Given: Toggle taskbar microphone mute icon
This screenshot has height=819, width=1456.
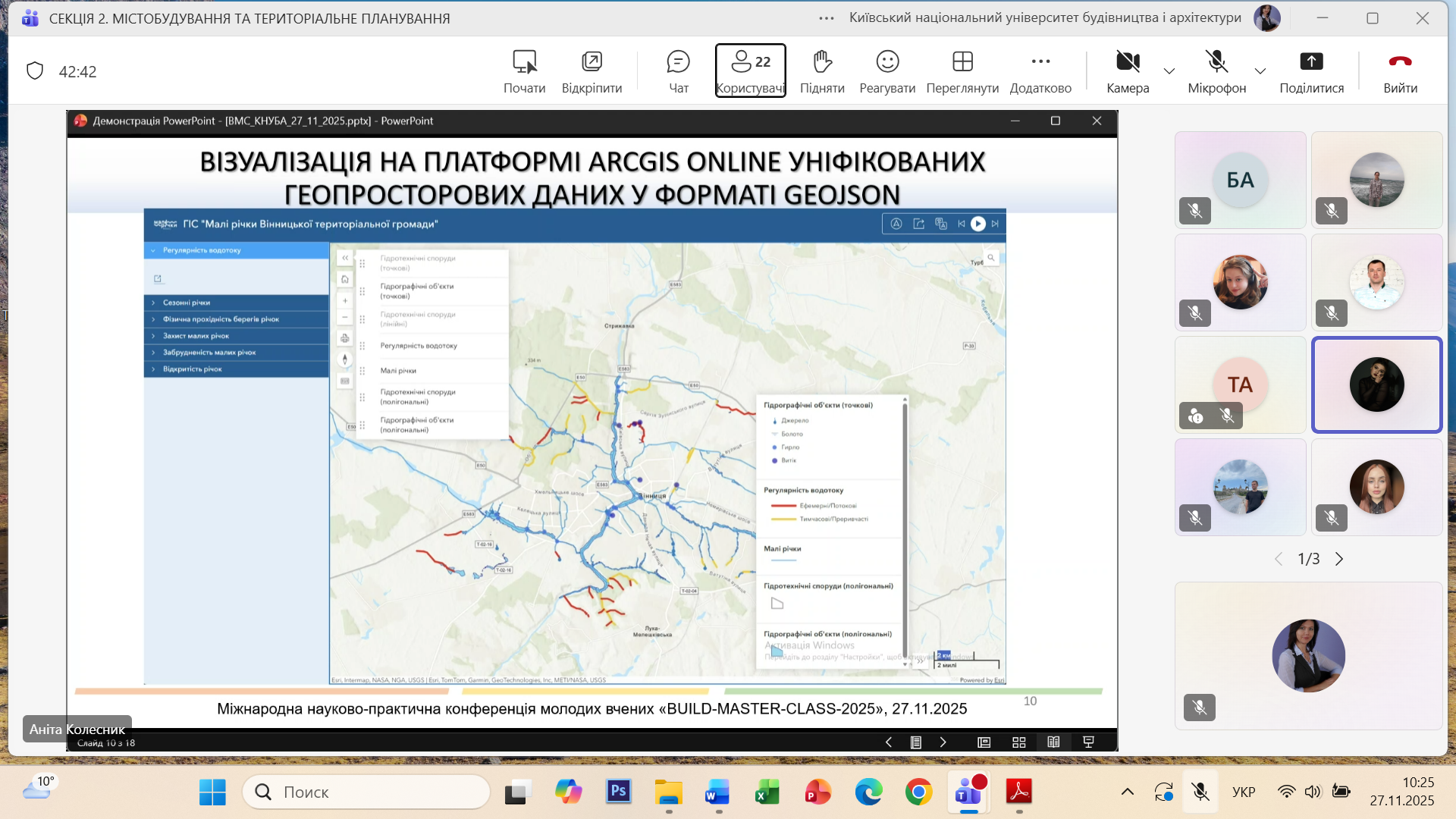Looking at the screenshot, I should coord(1200,792).
